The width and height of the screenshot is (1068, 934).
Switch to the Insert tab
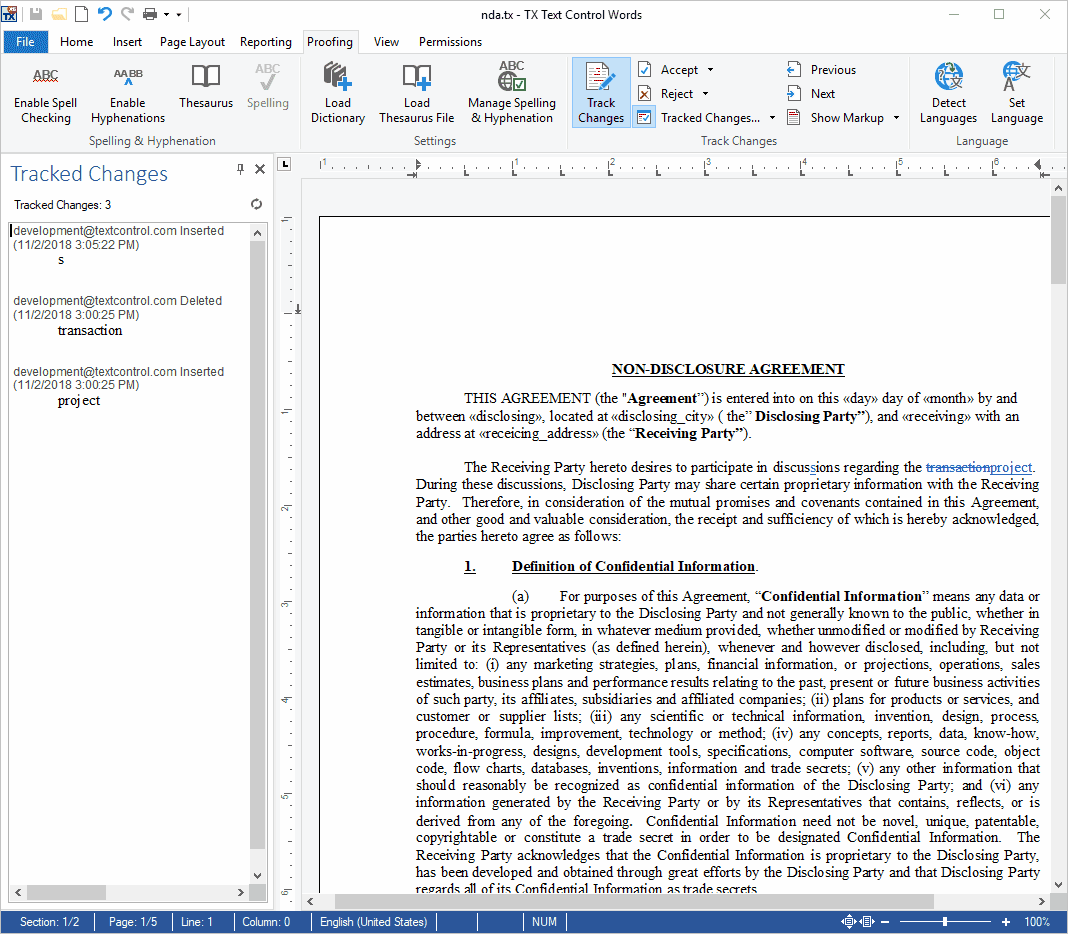tap(127, 42)
